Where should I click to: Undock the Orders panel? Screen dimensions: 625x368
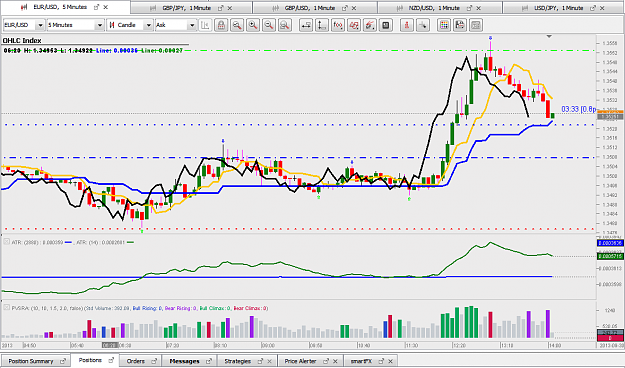[154, 361]
